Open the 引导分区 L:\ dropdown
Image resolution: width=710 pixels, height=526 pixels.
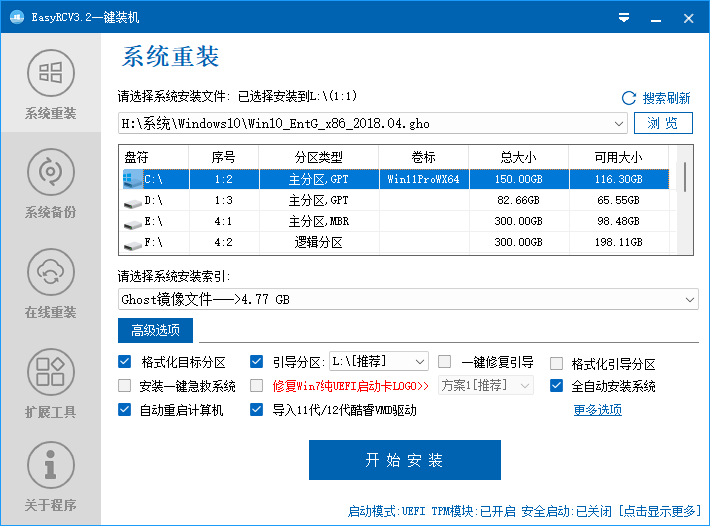pos(419,361)
